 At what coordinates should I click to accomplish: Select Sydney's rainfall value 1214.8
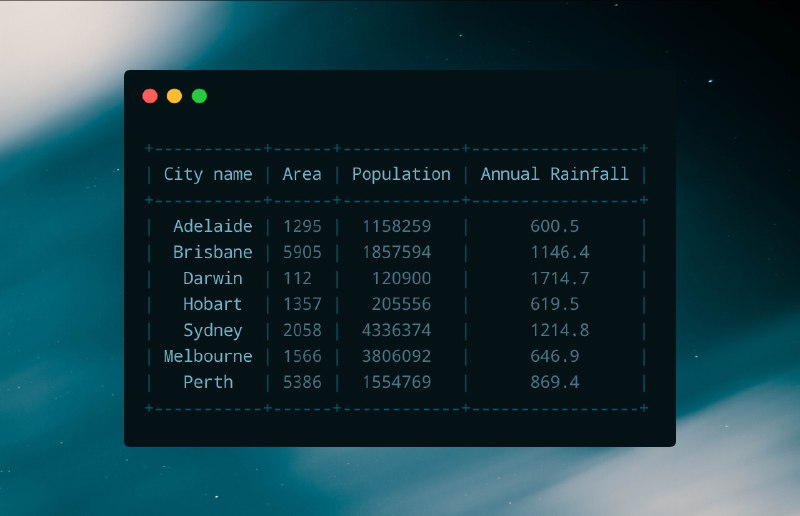tap(560, 330)
